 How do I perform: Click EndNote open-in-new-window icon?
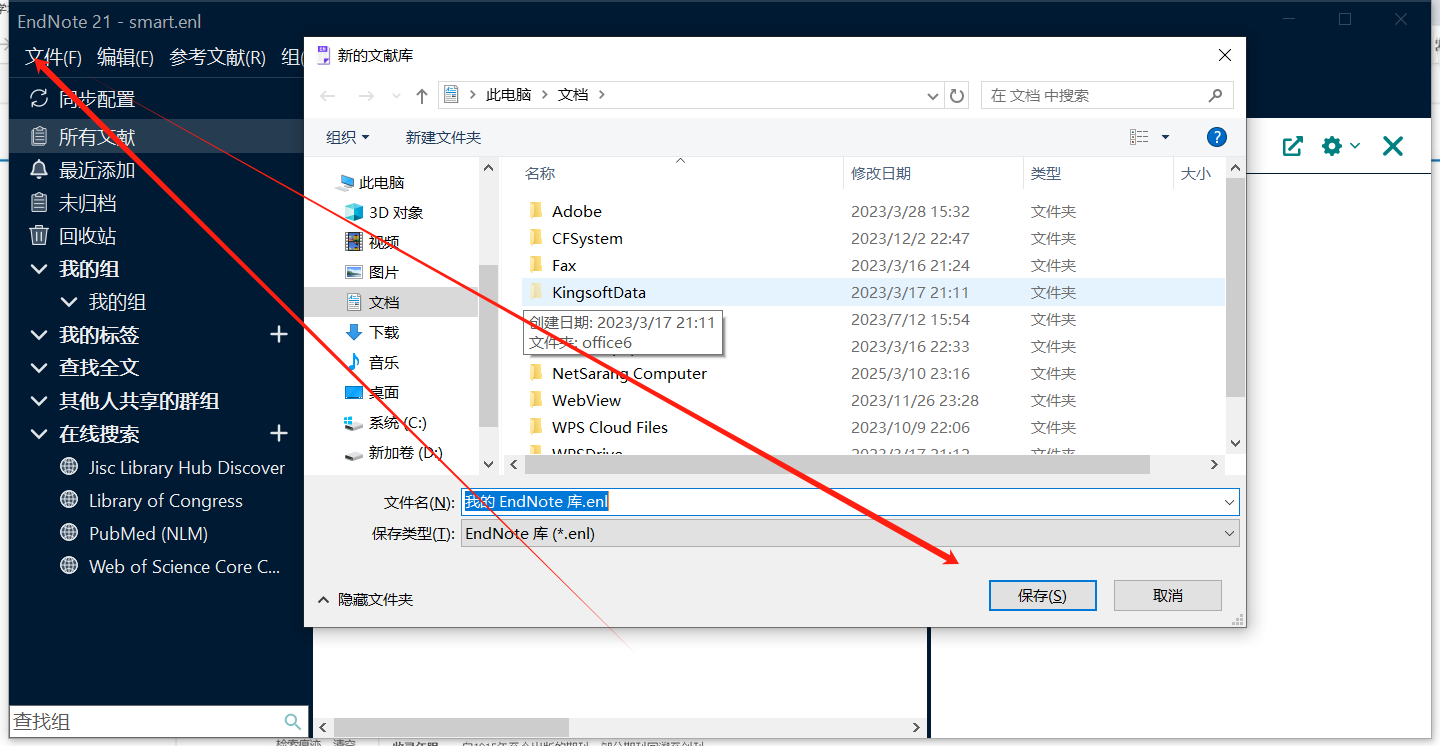click(x=1293, y=146)
